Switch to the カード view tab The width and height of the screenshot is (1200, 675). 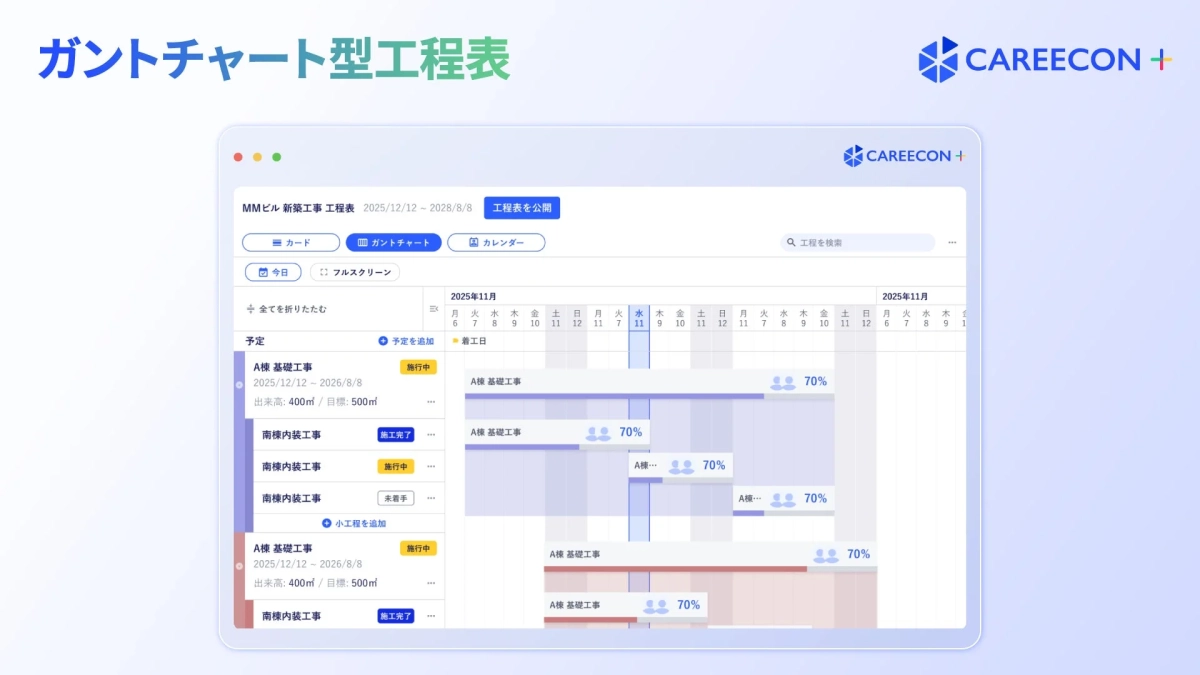tap(292, 242)
